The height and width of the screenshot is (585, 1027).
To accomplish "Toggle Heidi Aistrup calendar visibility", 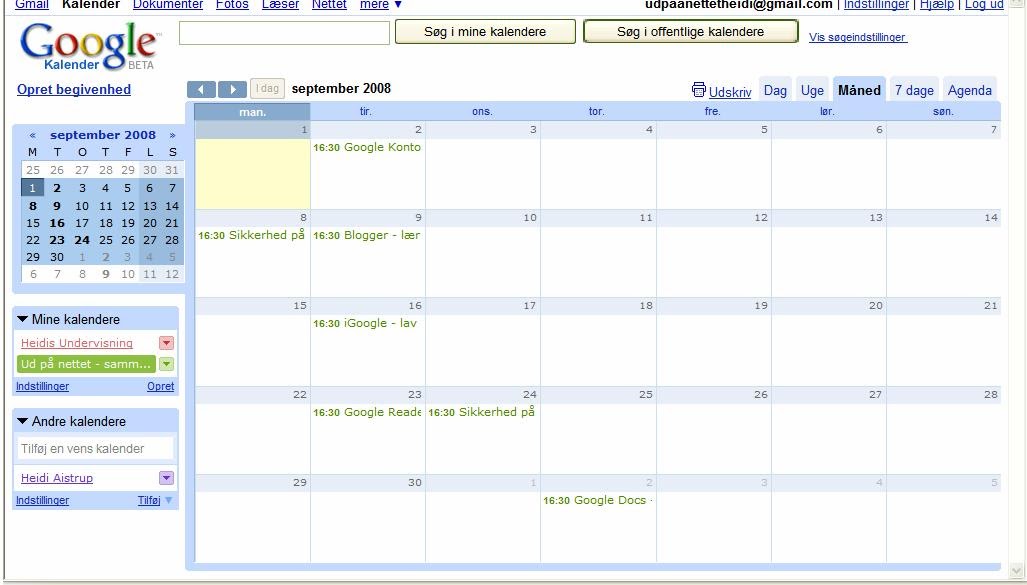I will (x=57, y=478).
